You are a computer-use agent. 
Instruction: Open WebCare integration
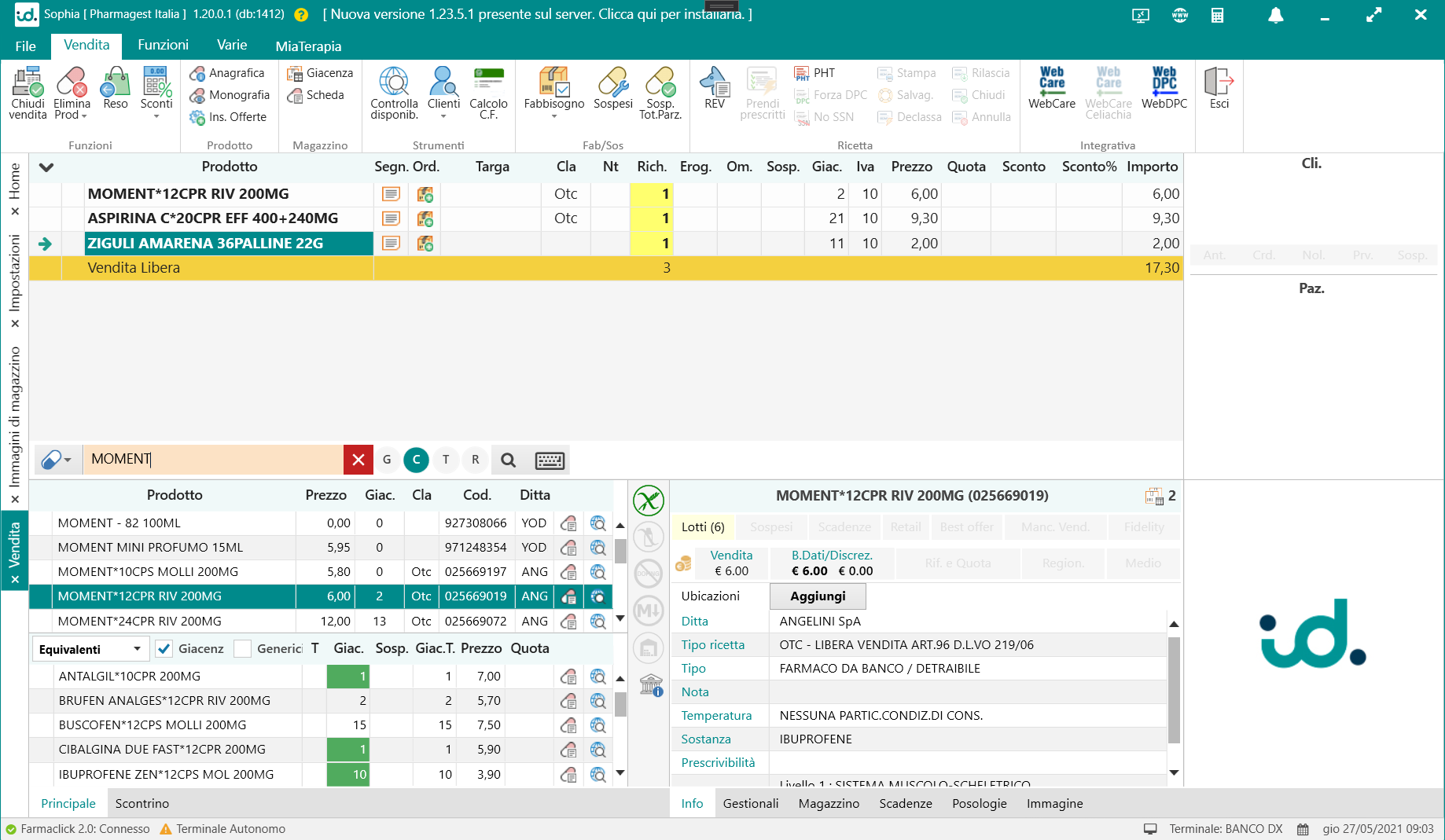pyautogui.click(x=1051, y=88)
